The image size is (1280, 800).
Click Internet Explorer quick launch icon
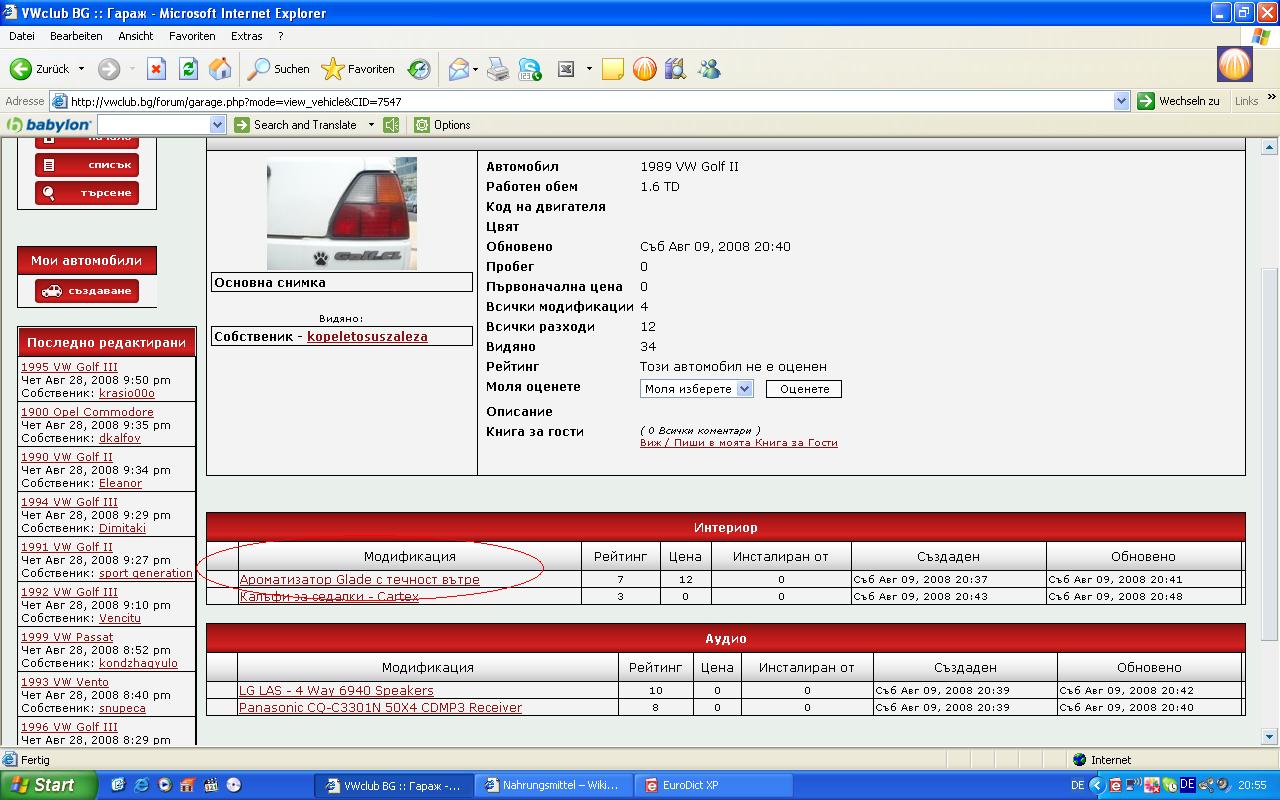(x=141, y=785)
